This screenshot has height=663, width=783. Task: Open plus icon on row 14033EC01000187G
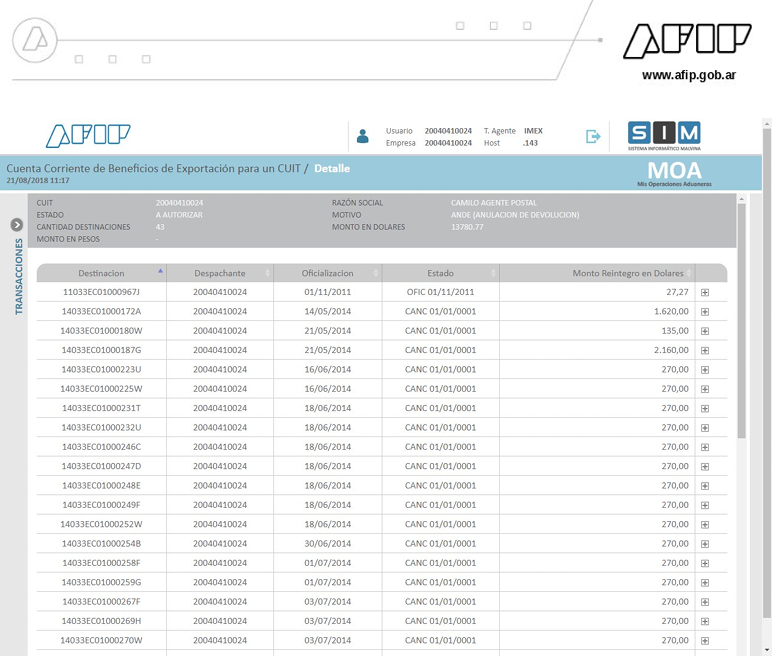click(x=705, y=351)
